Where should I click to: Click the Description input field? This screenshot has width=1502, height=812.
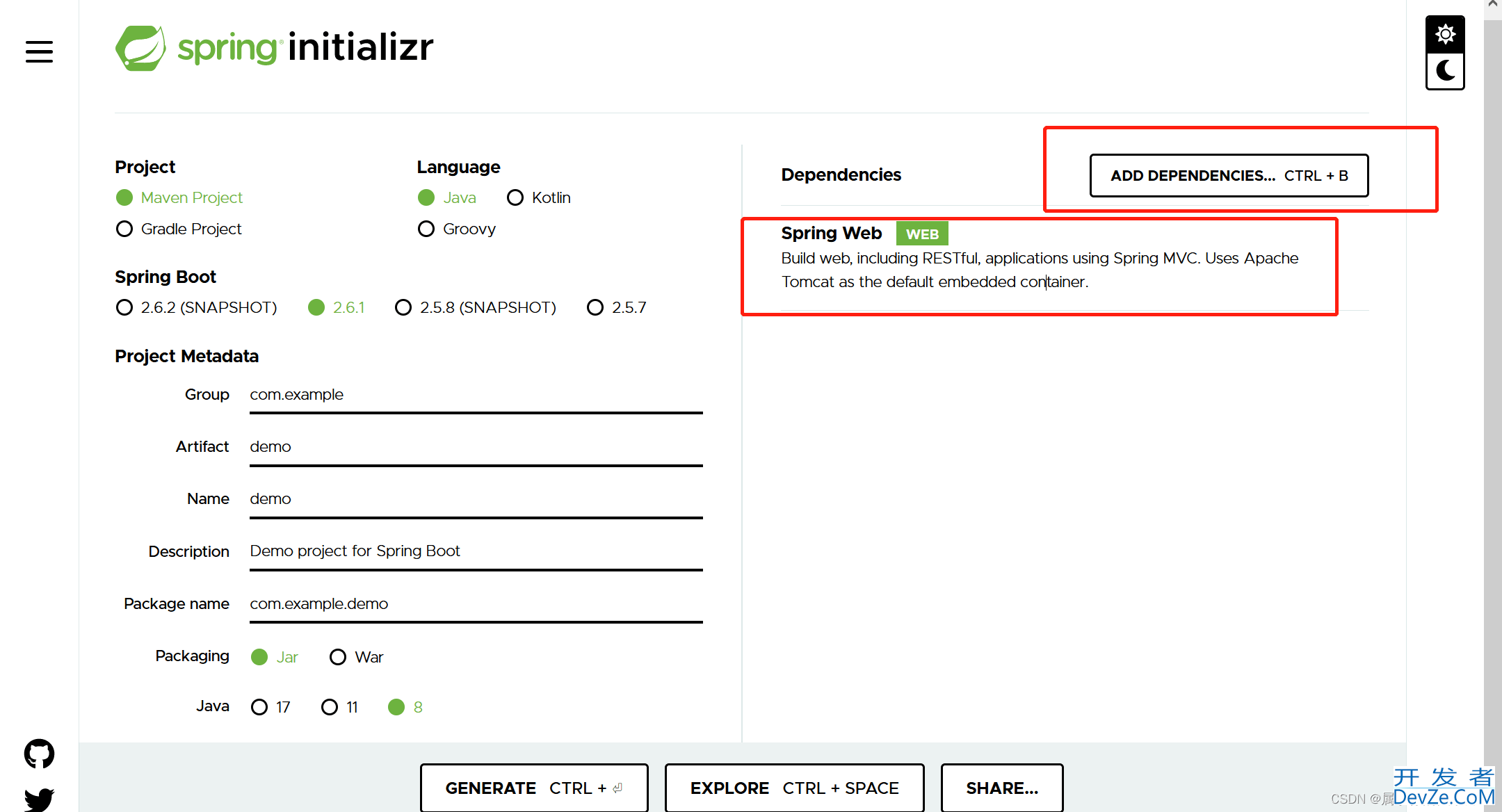(476, 551)
